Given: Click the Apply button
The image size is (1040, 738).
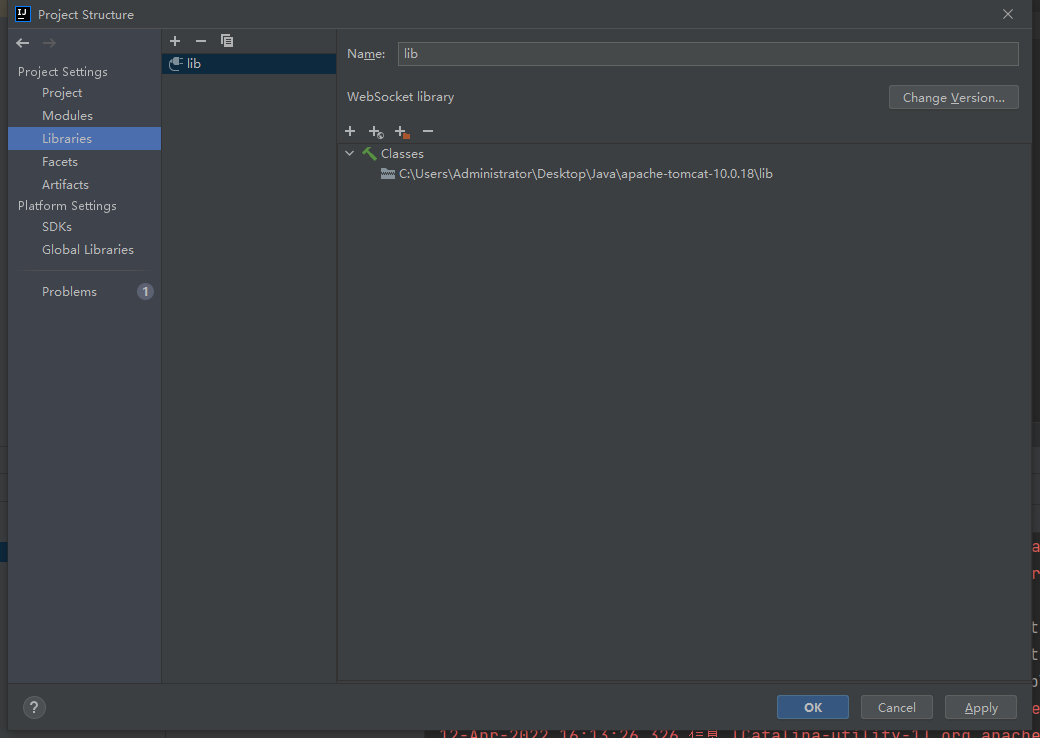Looking at the screenshot, I should (x=981, y=707).
